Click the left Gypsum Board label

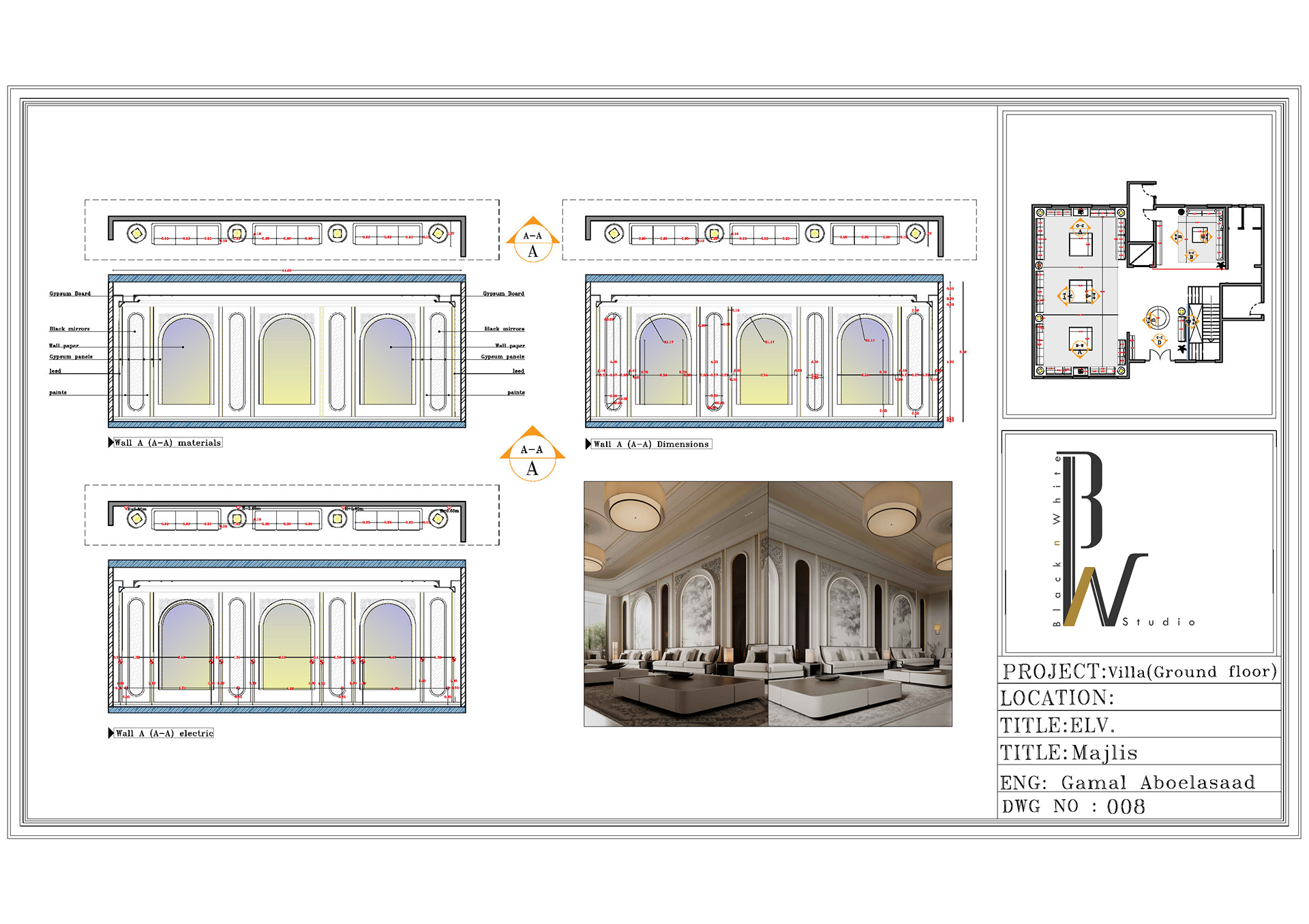(x=70, y=294)
